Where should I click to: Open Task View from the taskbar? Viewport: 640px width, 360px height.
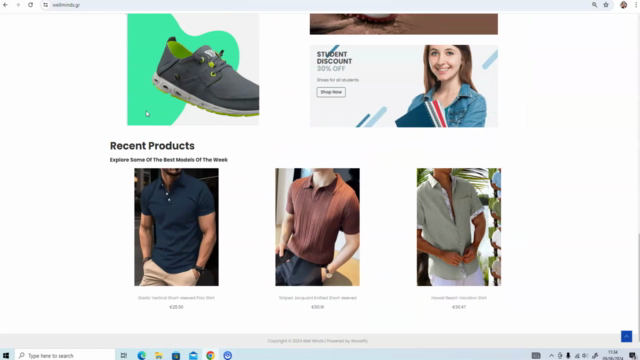coord(124,356)
